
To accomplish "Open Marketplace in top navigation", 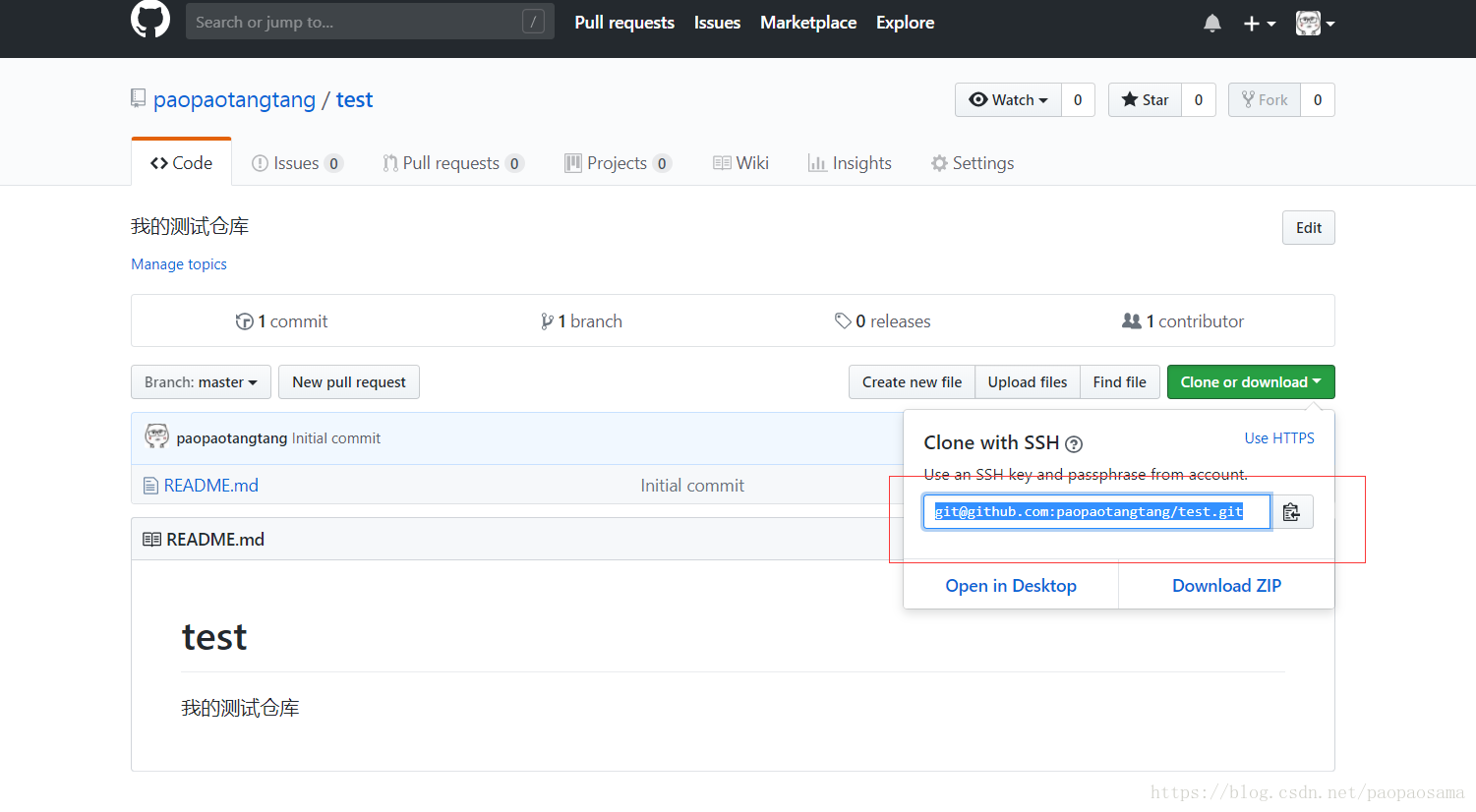I will pyautogui.click(x=808, y=23).
